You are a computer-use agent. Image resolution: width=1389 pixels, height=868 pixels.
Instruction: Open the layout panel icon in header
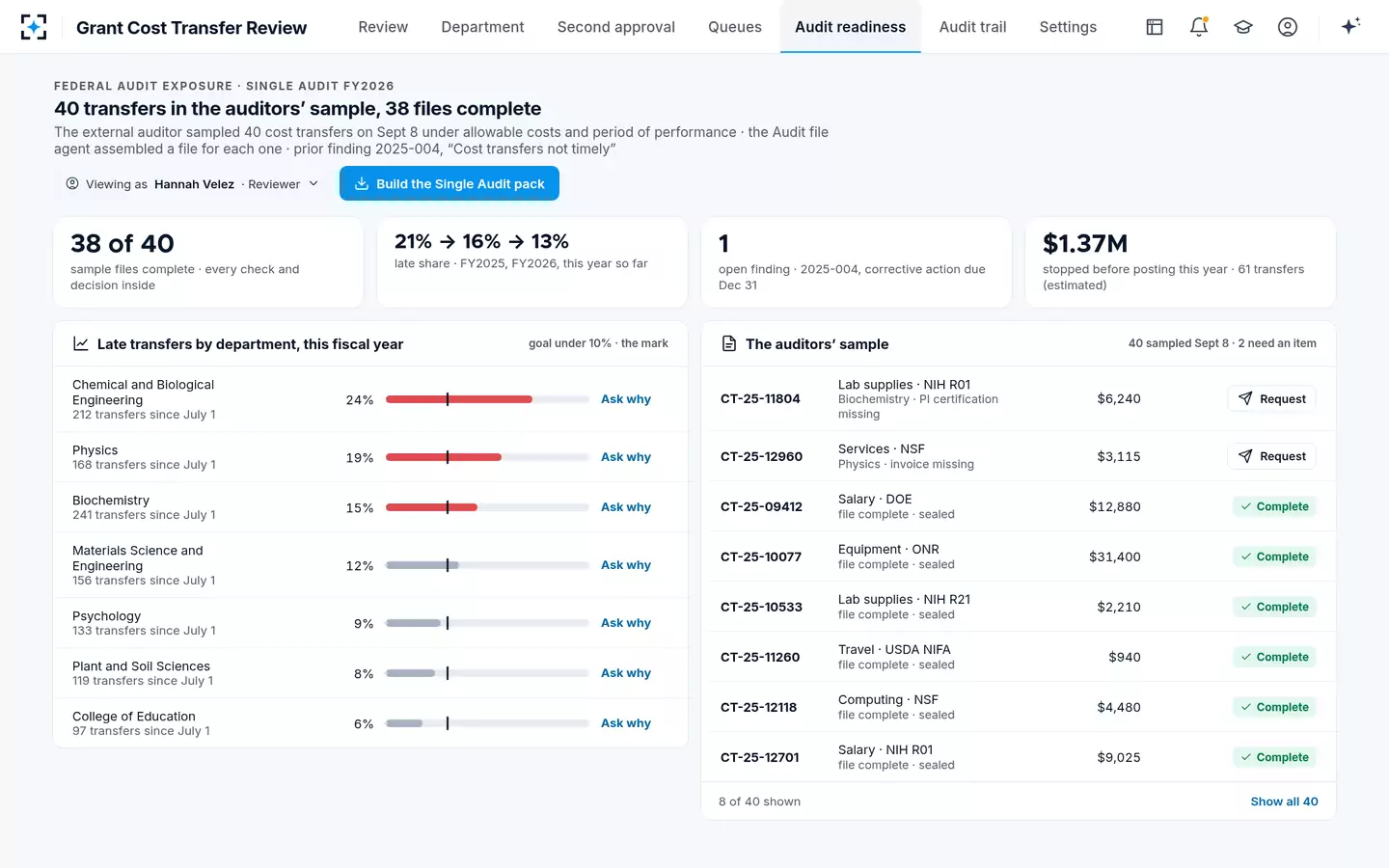click(x=1155, y=27)
